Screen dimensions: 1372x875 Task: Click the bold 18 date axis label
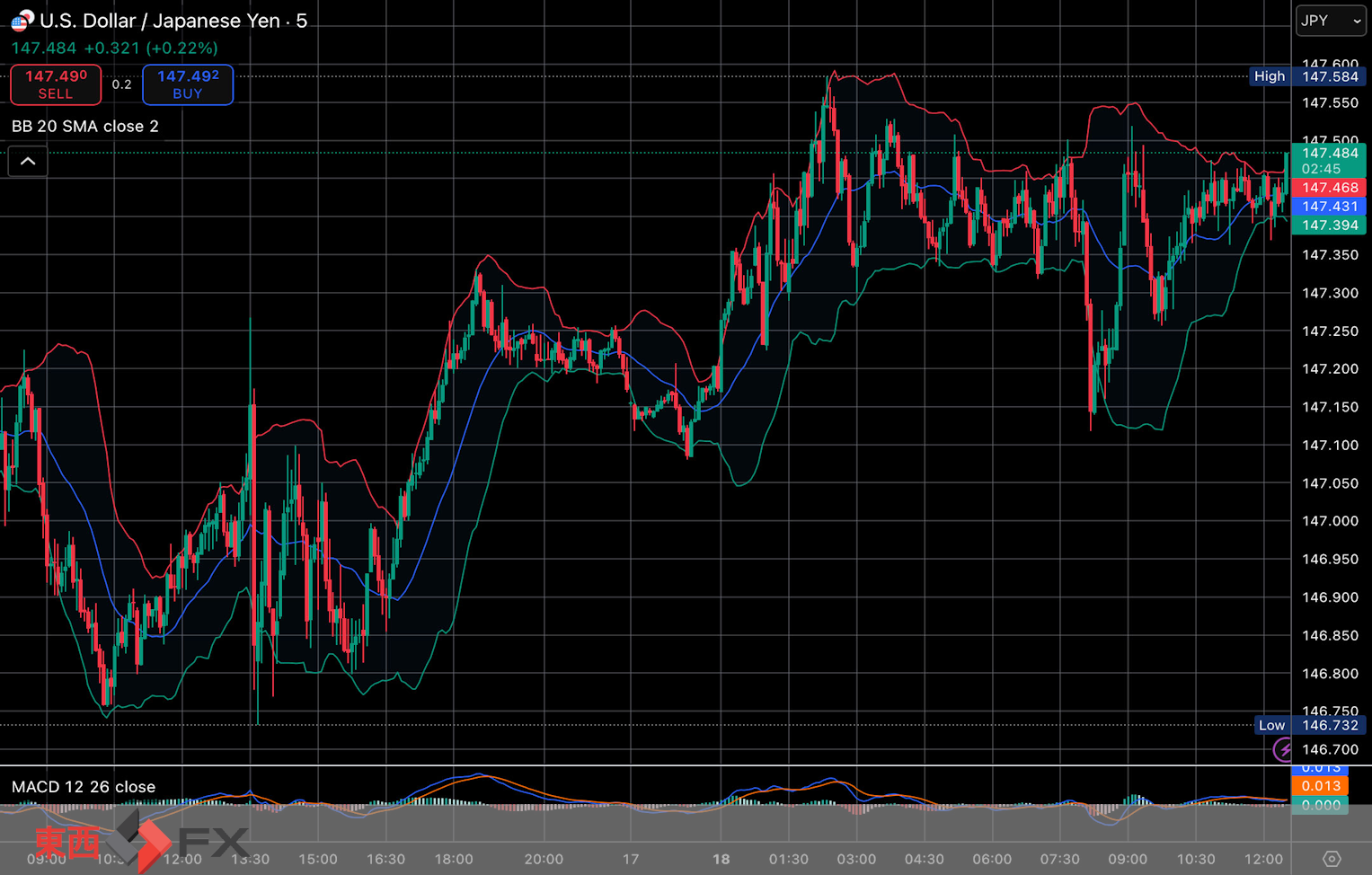[x=721, y=860]
